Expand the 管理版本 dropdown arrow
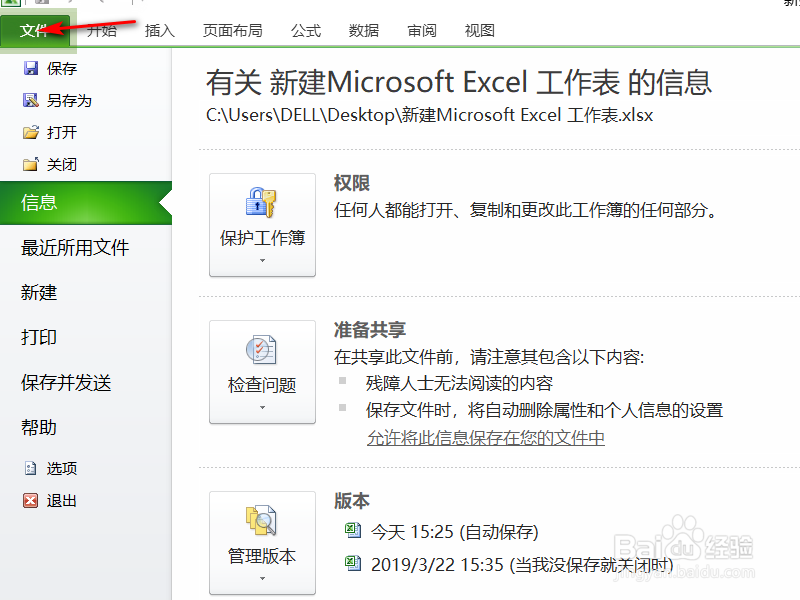The width and height of the screenshot is (800, 600). (262, 579)
